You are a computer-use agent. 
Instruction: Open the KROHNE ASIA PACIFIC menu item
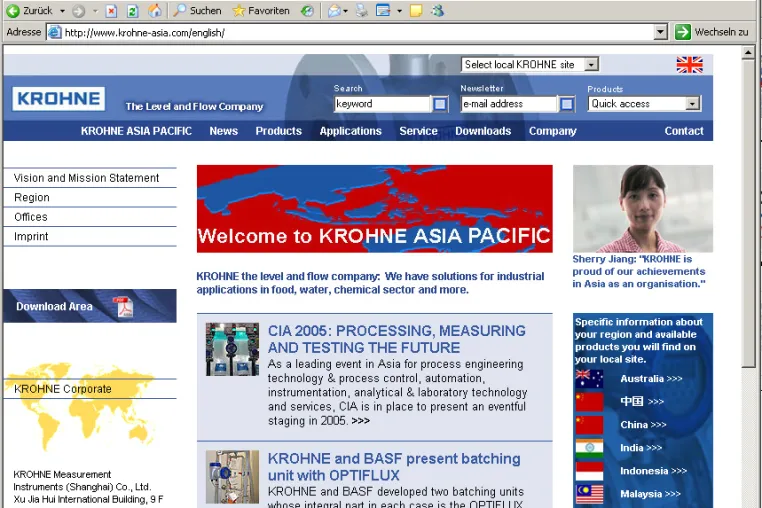click(136, 131)
